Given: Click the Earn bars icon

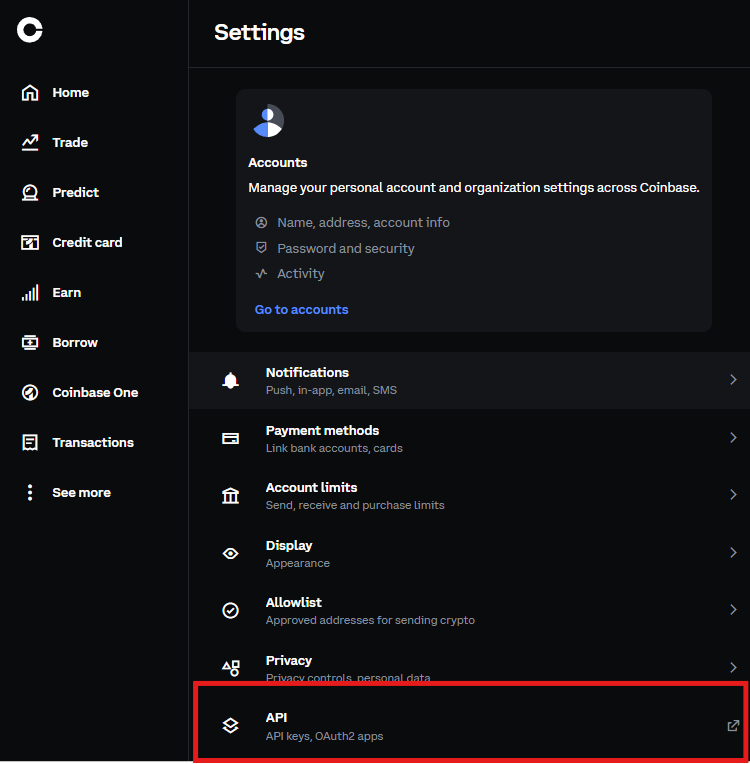Looking at the screenshot, I should (x=30, y=293).
